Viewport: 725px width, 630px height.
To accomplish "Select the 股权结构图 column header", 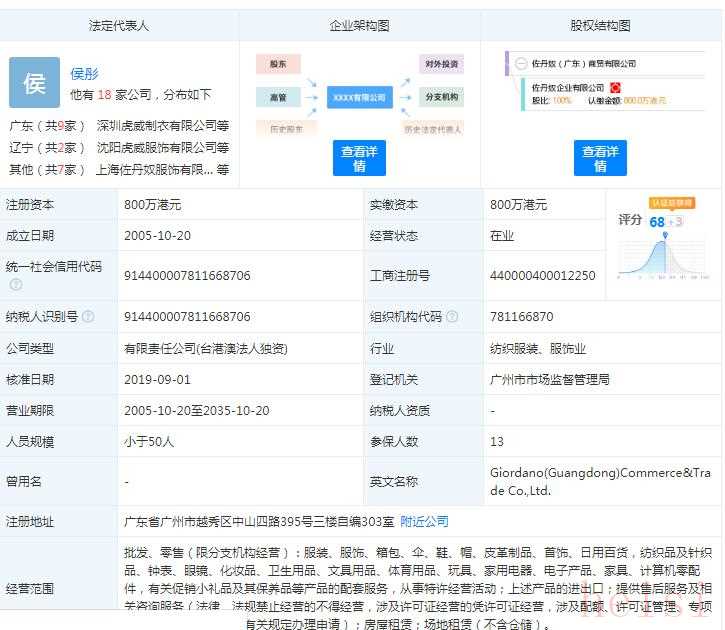I will pos(600,25).
